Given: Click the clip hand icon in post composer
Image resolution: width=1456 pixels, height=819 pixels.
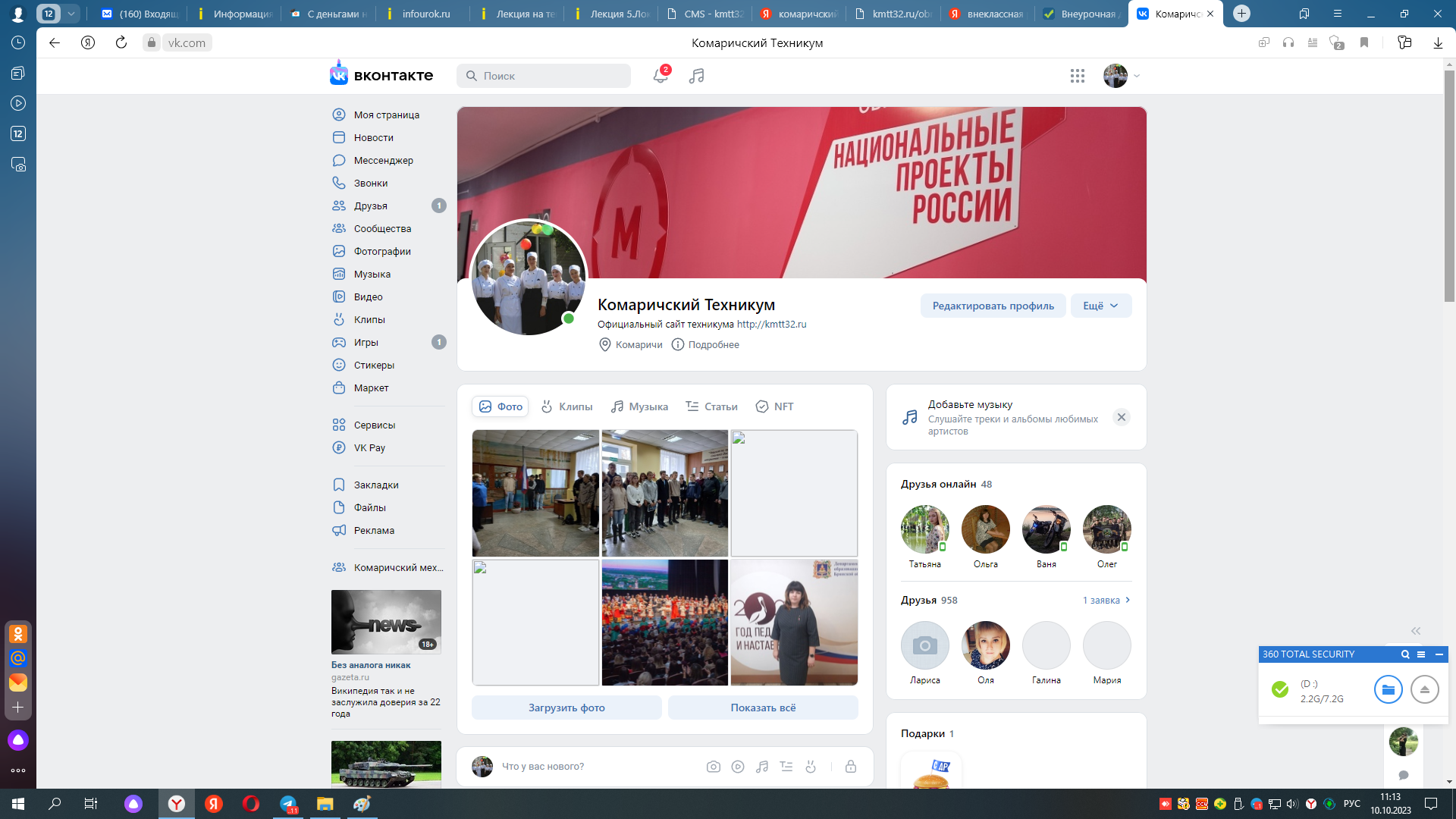Looking at the screenshot, I should (x=811, y=767).
